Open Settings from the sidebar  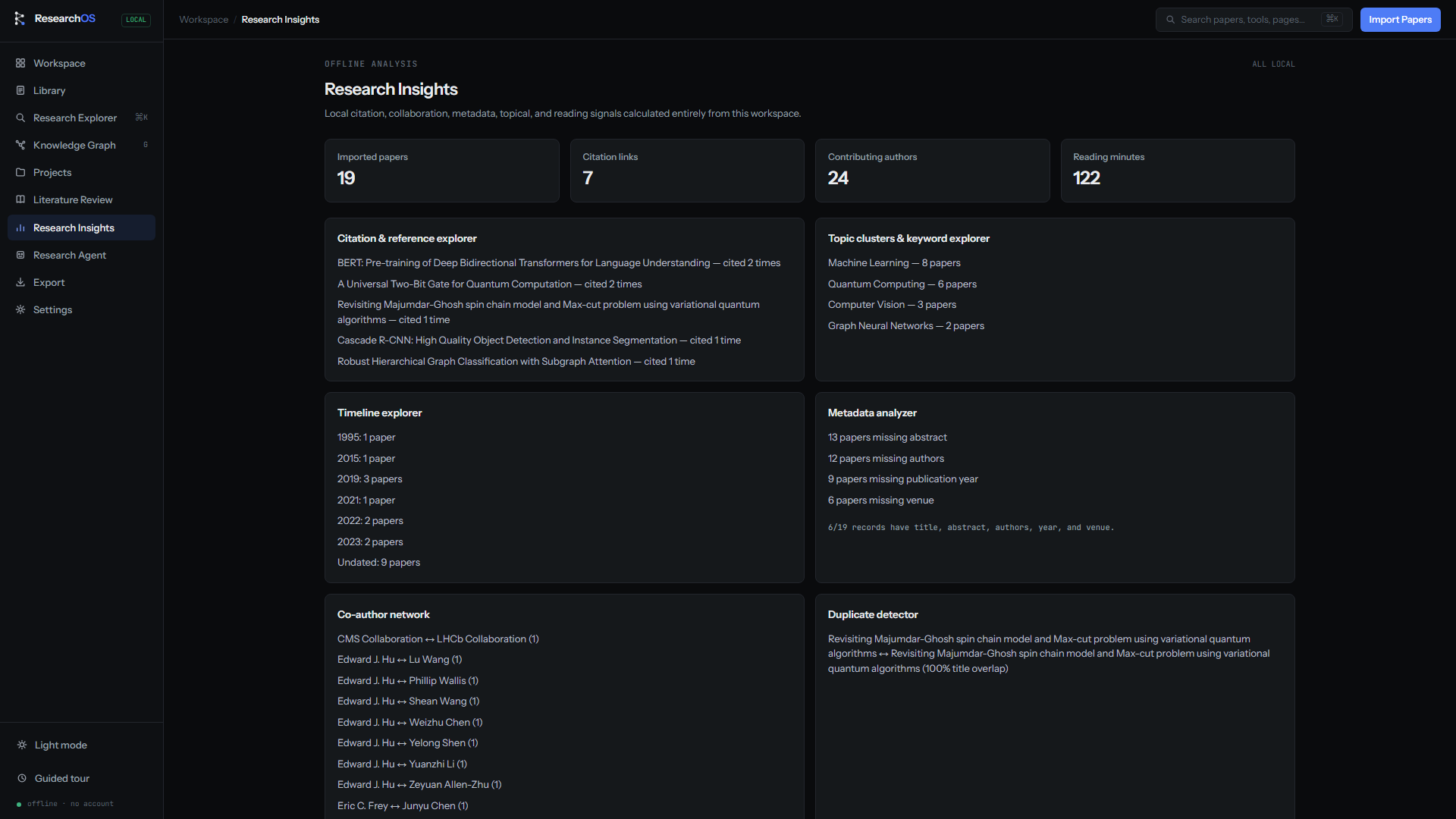(81, 309)
